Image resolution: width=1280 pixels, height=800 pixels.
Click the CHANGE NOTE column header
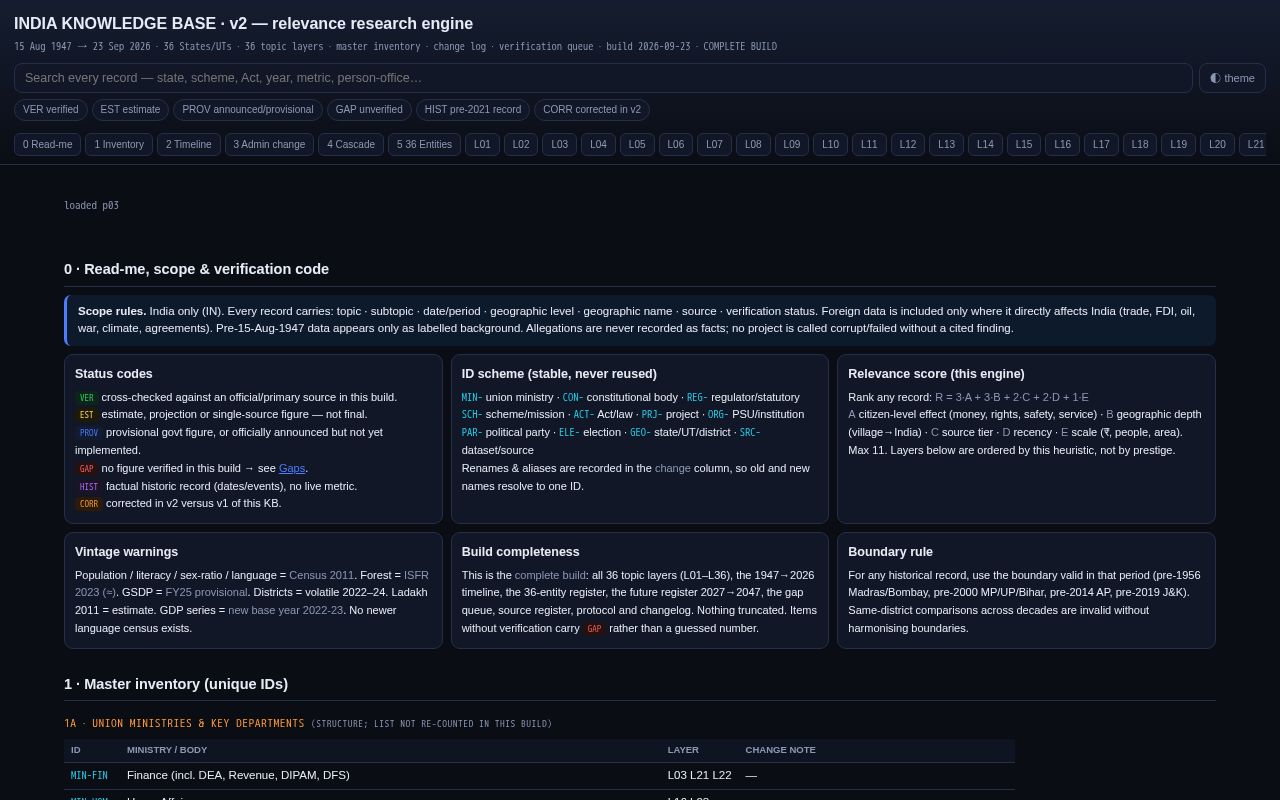click(x=780, y=750)
